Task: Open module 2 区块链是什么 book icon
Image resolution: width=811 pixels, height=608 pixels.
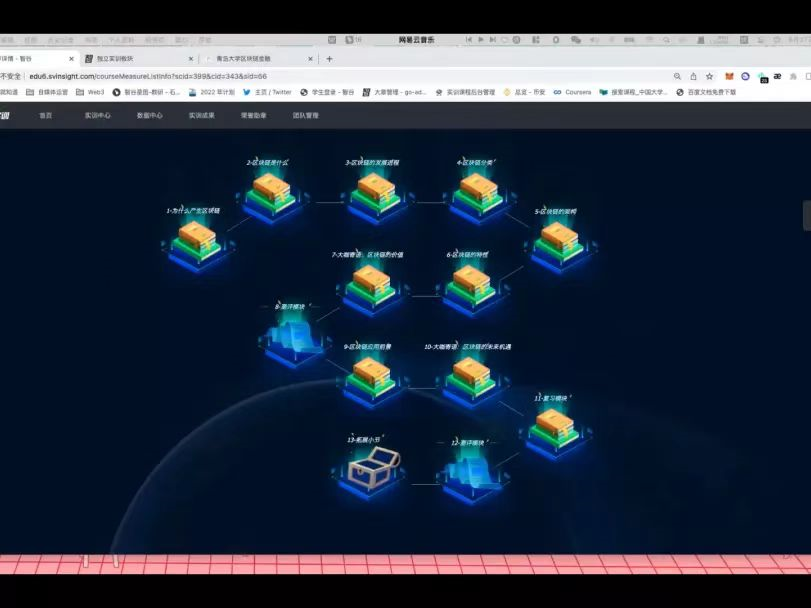Action: (271, 190)
